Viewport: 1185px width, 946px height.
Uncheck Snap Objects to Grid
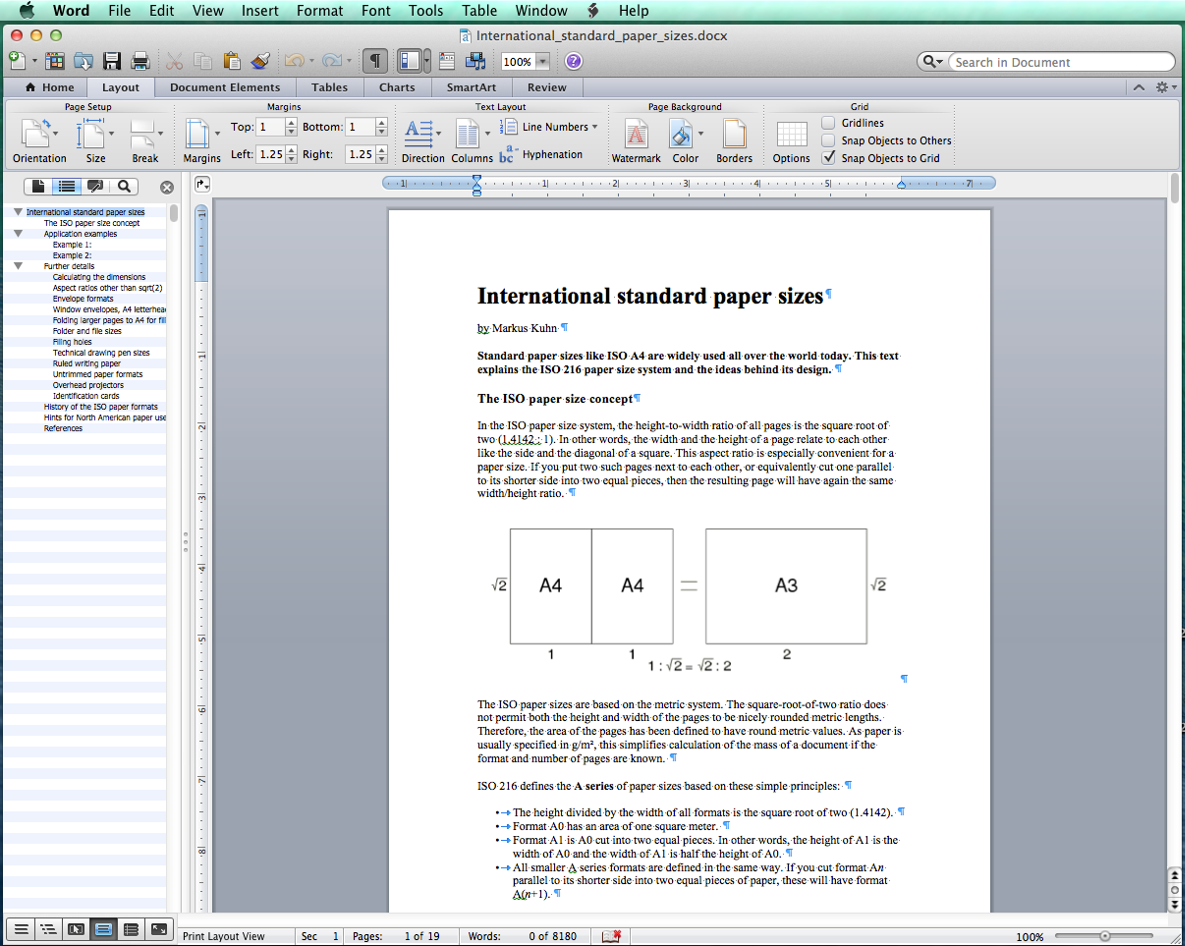(x=828, y=158)
